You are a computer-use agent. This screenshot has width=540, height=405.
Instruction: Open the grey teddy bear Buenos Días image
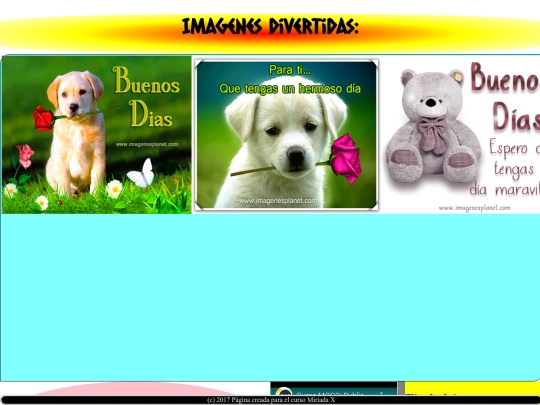(x=460, y=135)
